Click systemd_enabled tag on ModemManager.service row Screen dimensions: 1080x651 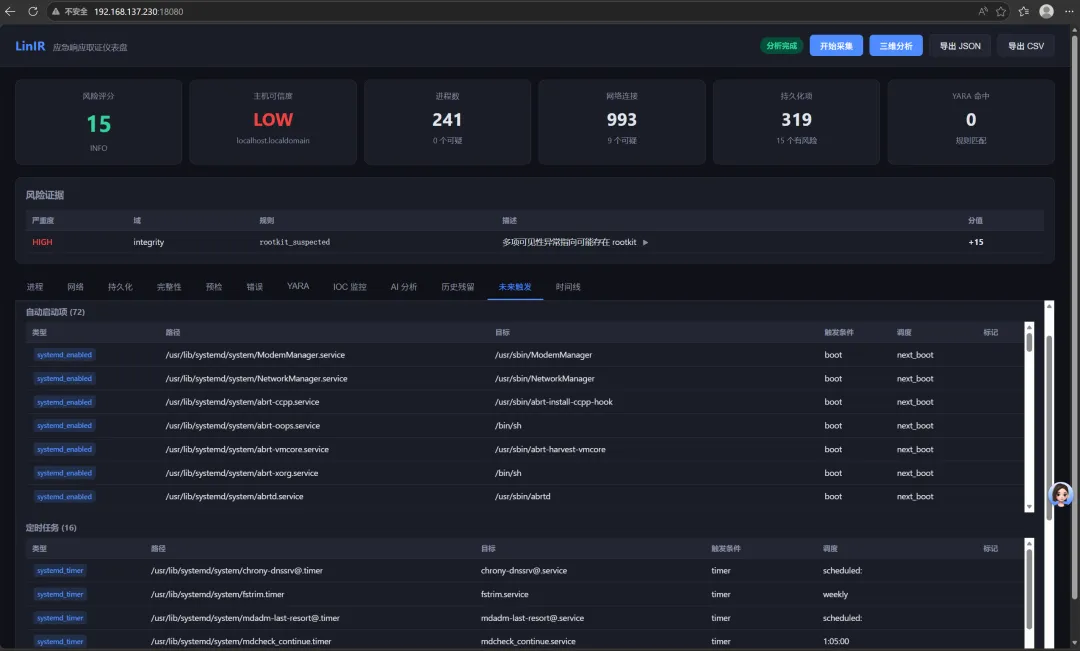click(64, 355)
